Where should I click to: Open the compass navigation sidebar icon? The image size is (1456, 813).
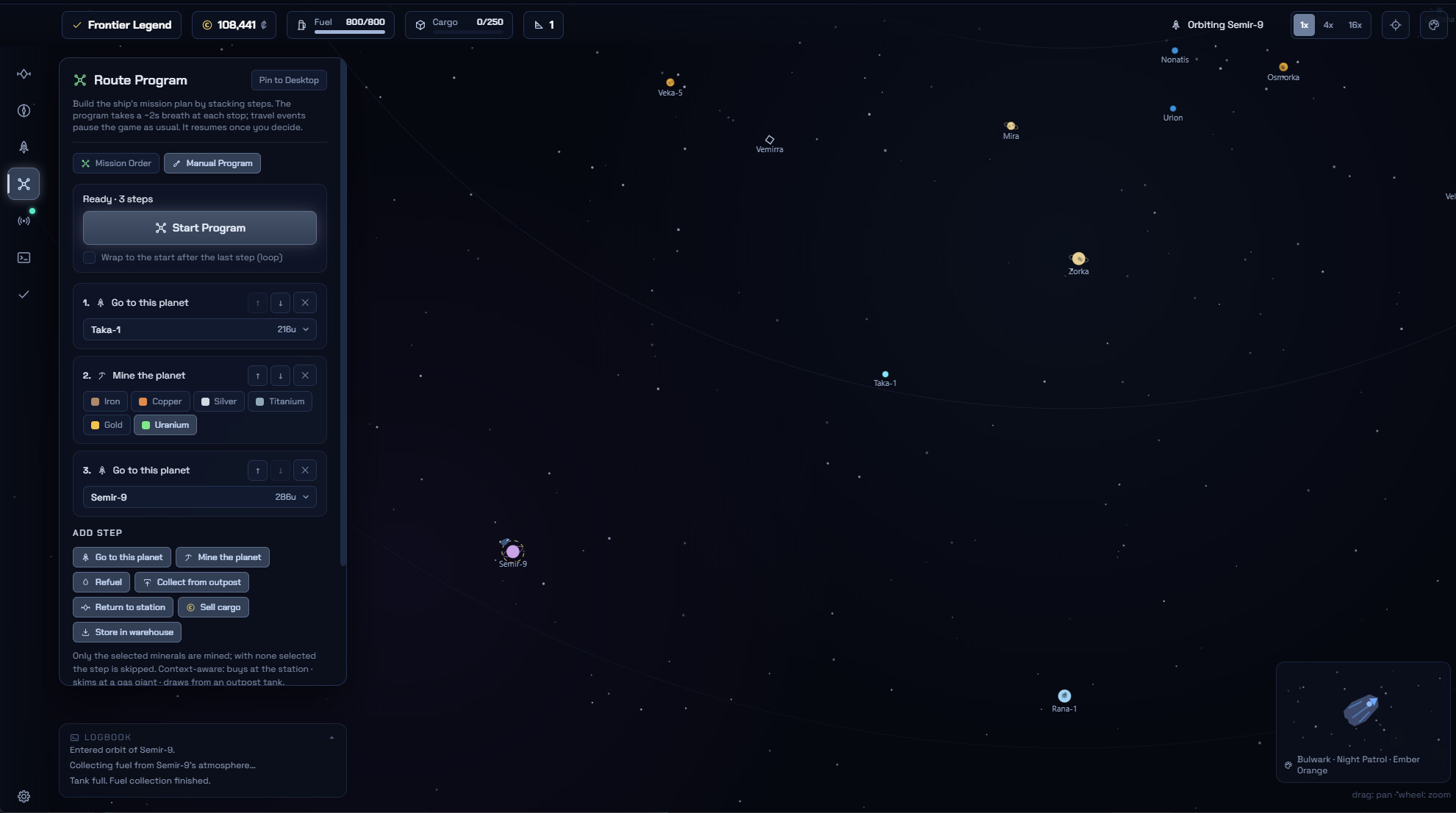pos(24,110)
